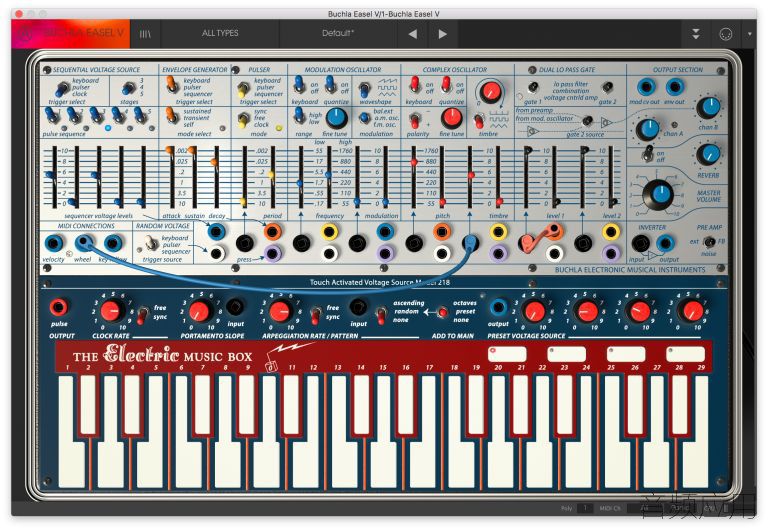This screenshot has height=530, width=768.
Task: Click the complex oscillator fine tune knob
Action: 452,118
